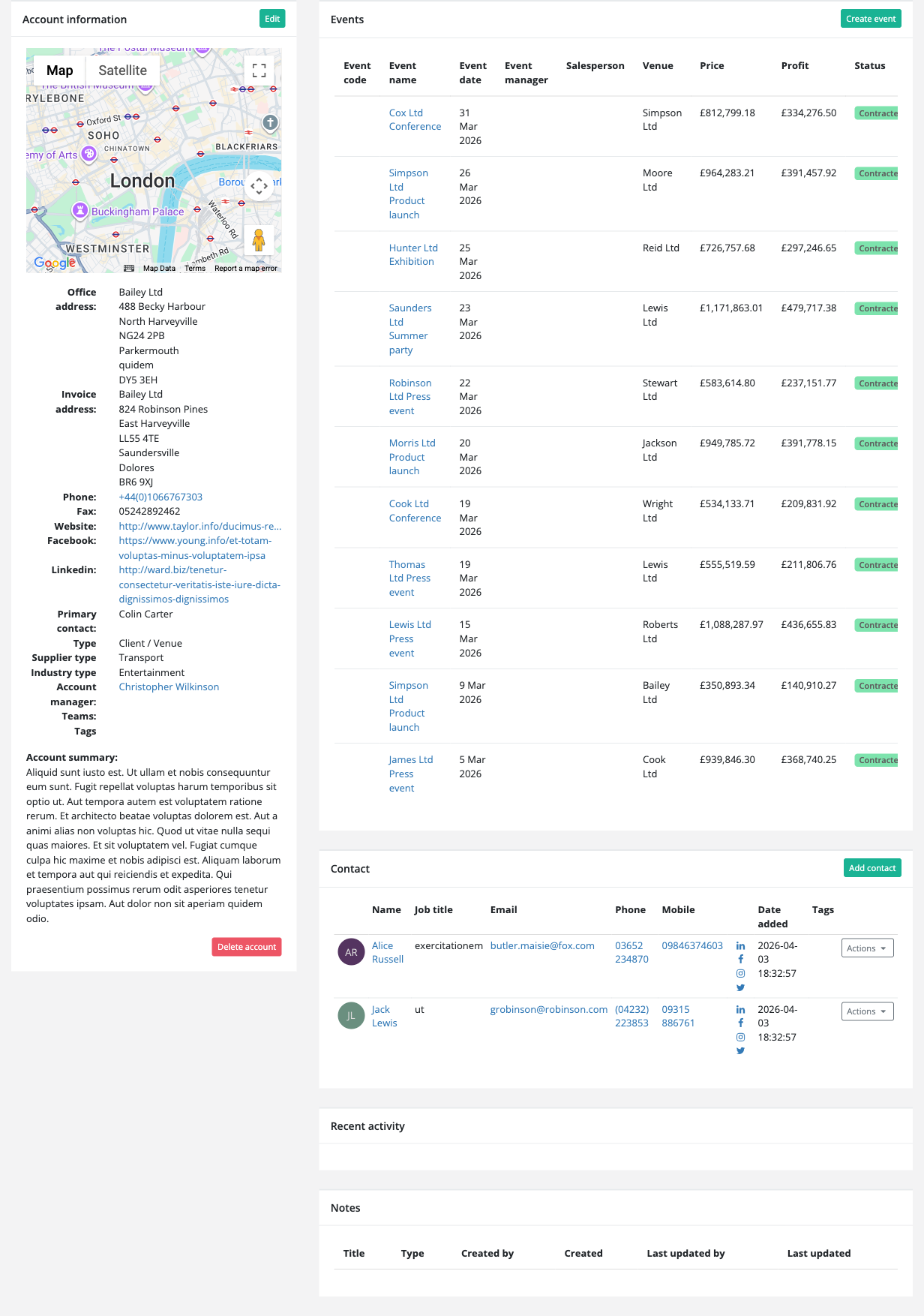This screenshot has width=924, height=1316.
Task: Click the Google logo on map
Action: coord(55,263)
